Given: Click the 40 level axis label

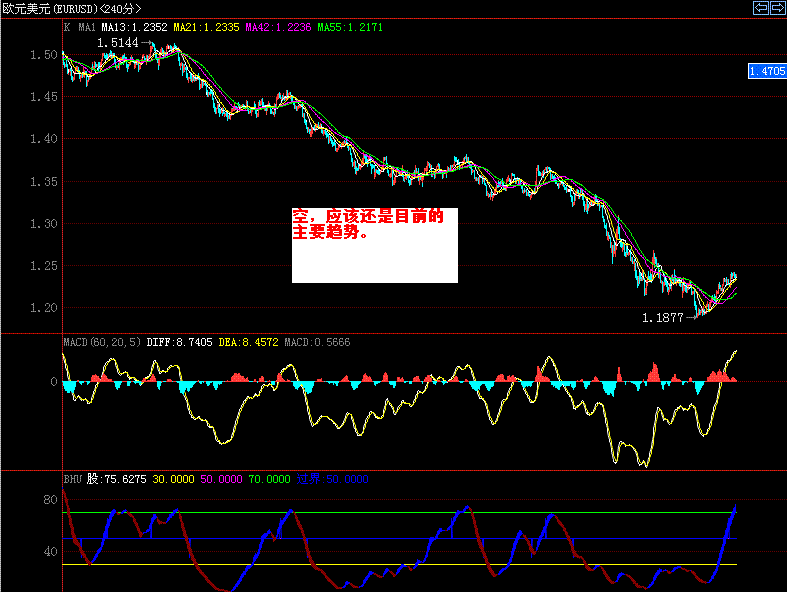Looking at the screenshot, I should pyautogui.click(x=50, y=552).
